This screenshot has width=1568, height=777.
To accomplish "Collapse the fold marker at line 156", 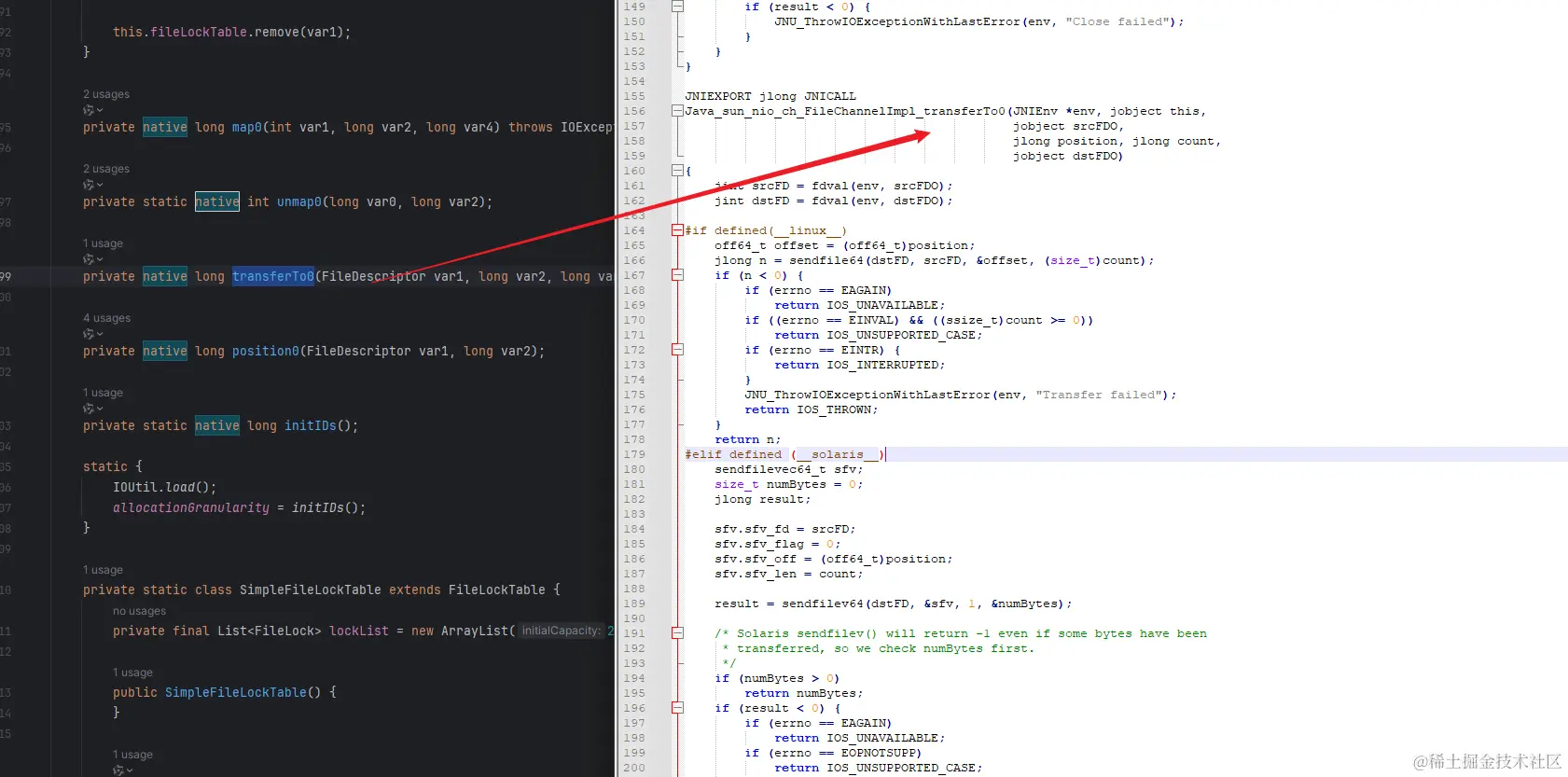I will 678,111.
